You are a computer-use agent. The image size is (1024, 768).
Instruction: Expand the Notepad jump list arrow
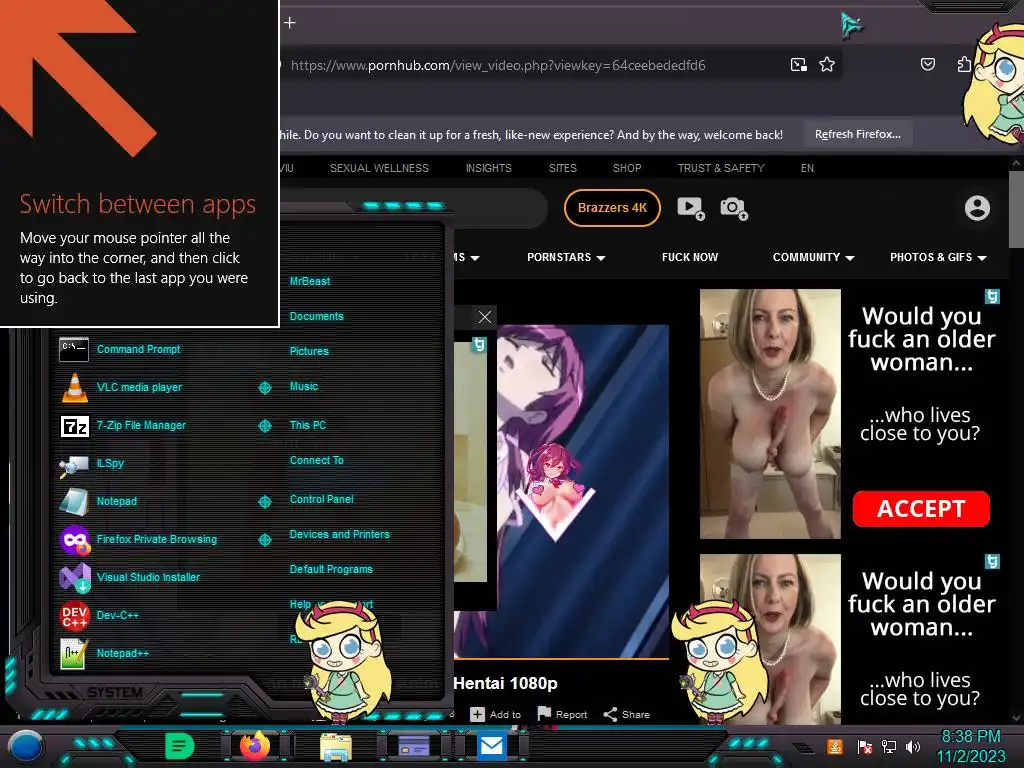point(264,502)
